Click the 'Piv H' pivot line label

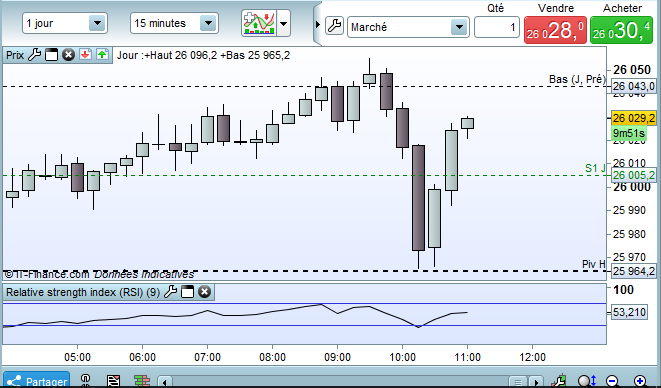(594, 264)
